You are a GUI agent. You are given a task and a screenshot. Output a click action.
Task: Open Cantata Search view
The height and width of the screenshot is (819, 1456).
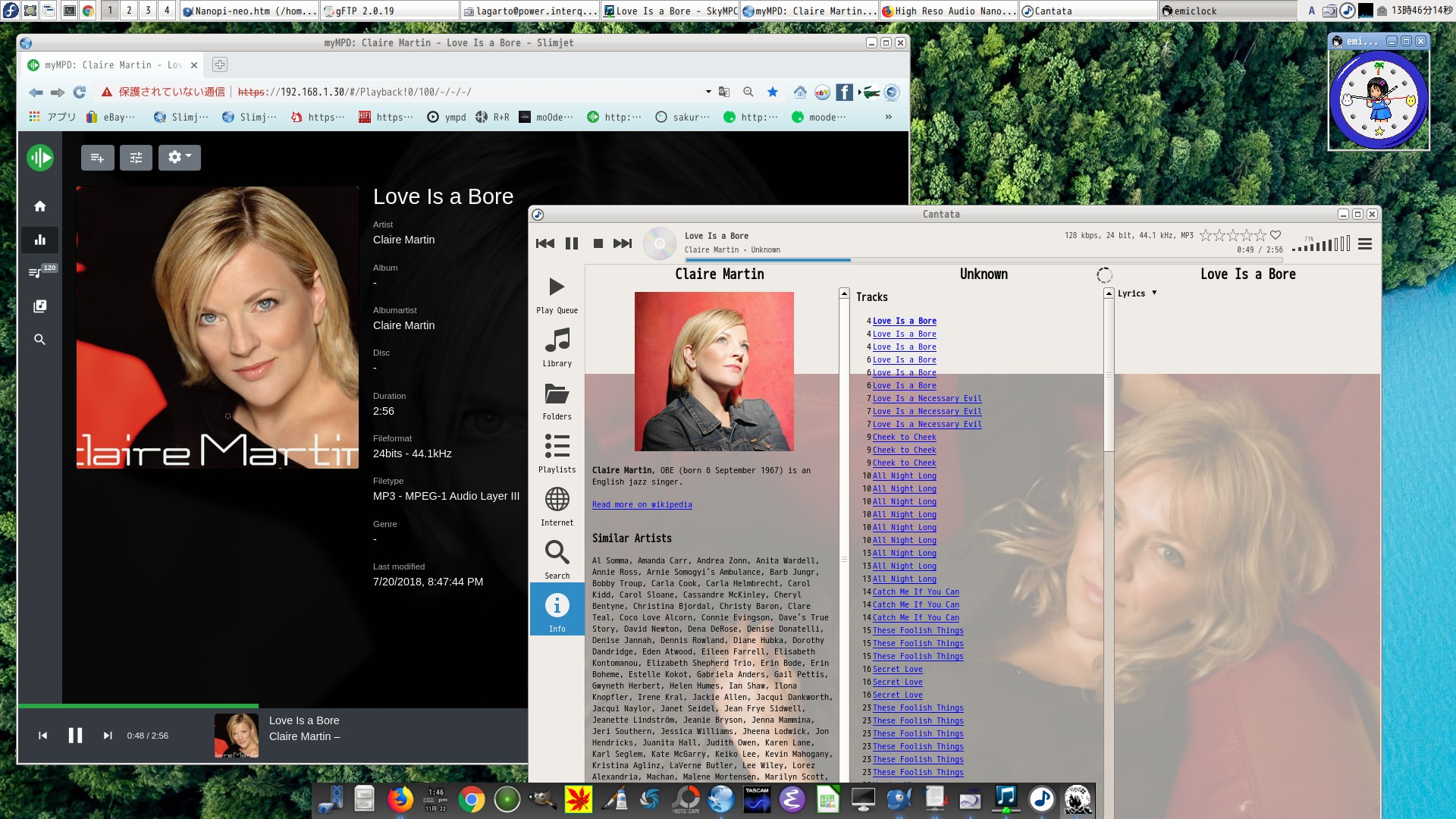[x=557, y=560]
